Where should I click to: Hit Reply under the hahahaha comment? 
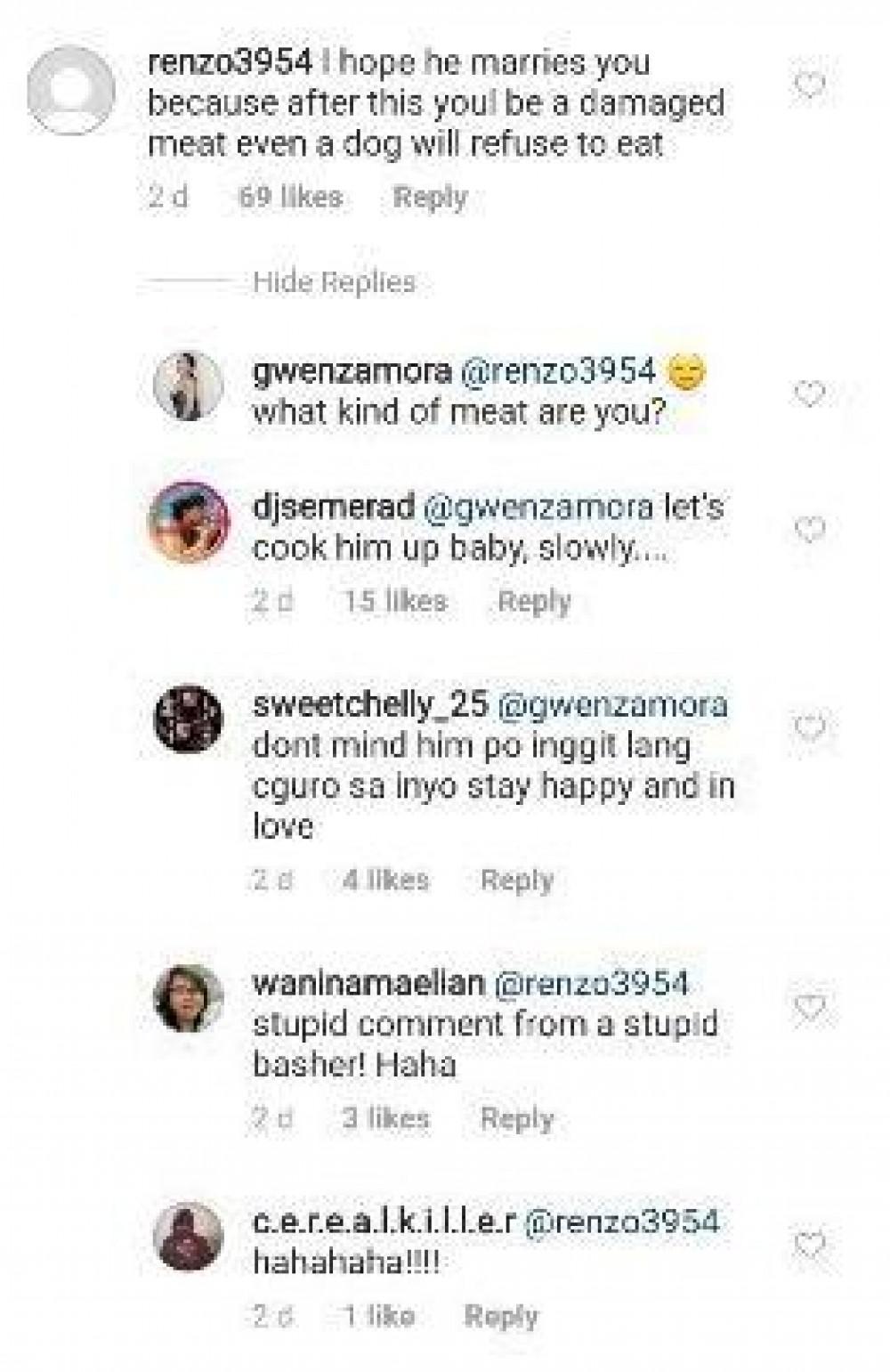(x=501, y=1316)
